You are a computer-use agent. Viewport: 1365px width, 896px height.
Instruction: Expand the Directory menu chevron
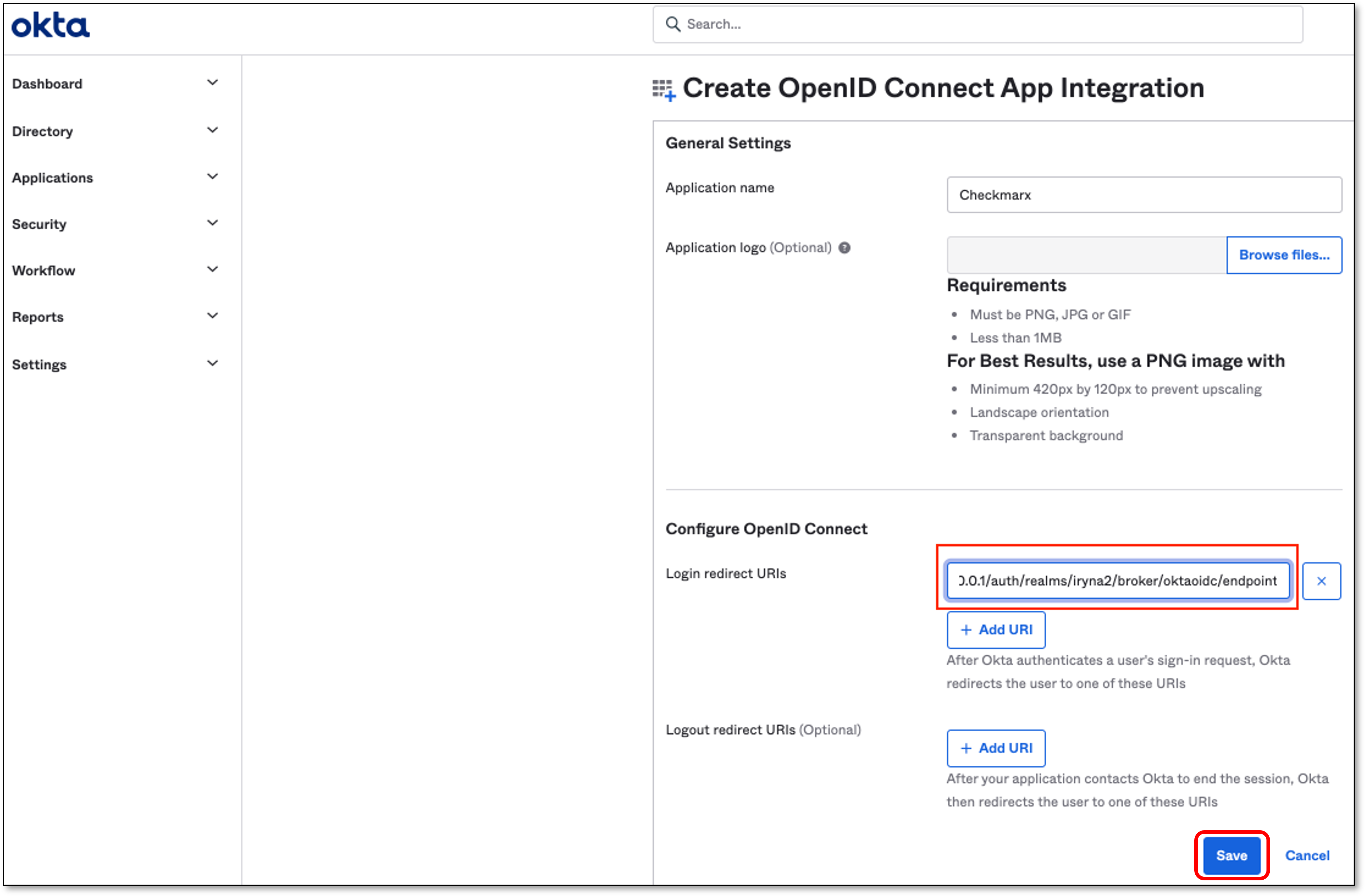212,130
